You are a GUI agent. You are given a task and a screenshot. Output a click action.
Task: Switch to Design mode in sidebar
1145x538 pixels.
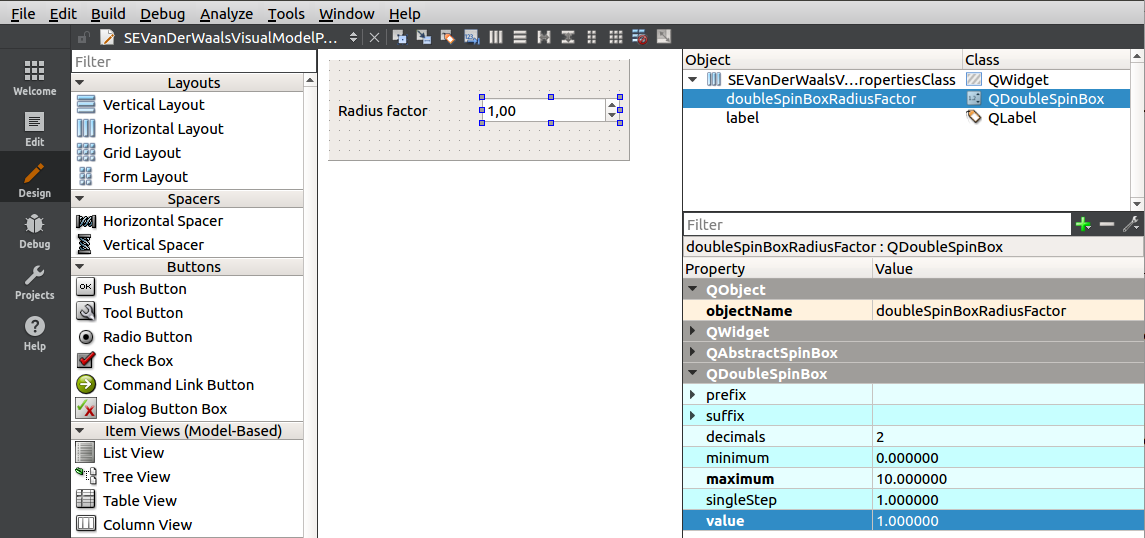click(x=34, y=180)
